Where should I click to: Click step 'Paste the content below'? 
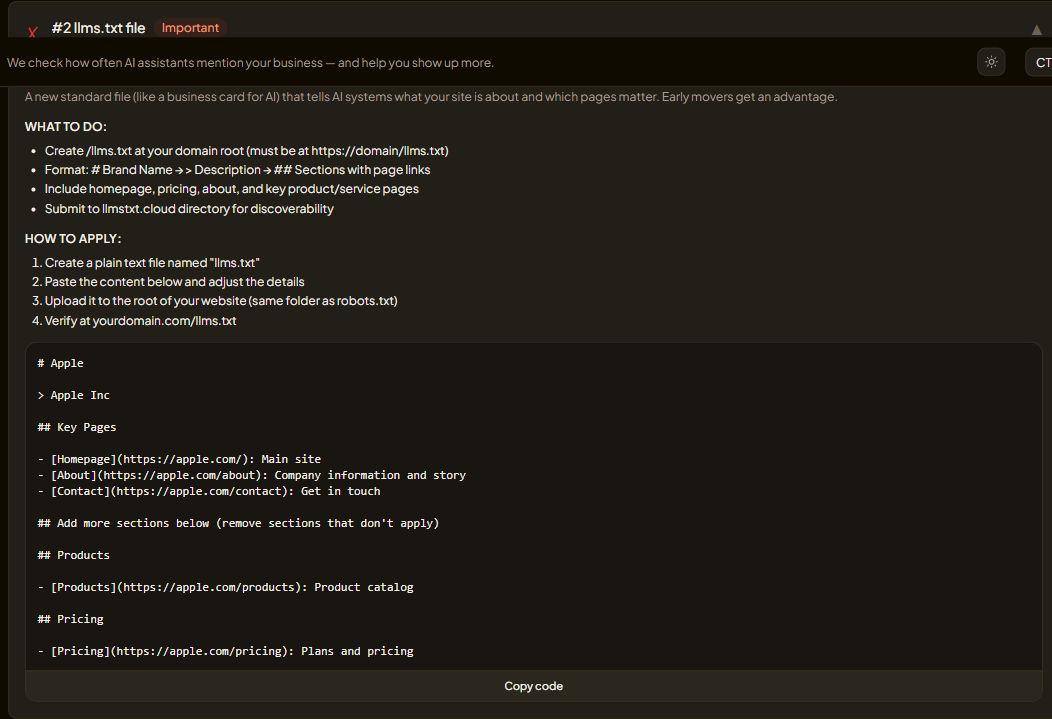tap(174, 282)
